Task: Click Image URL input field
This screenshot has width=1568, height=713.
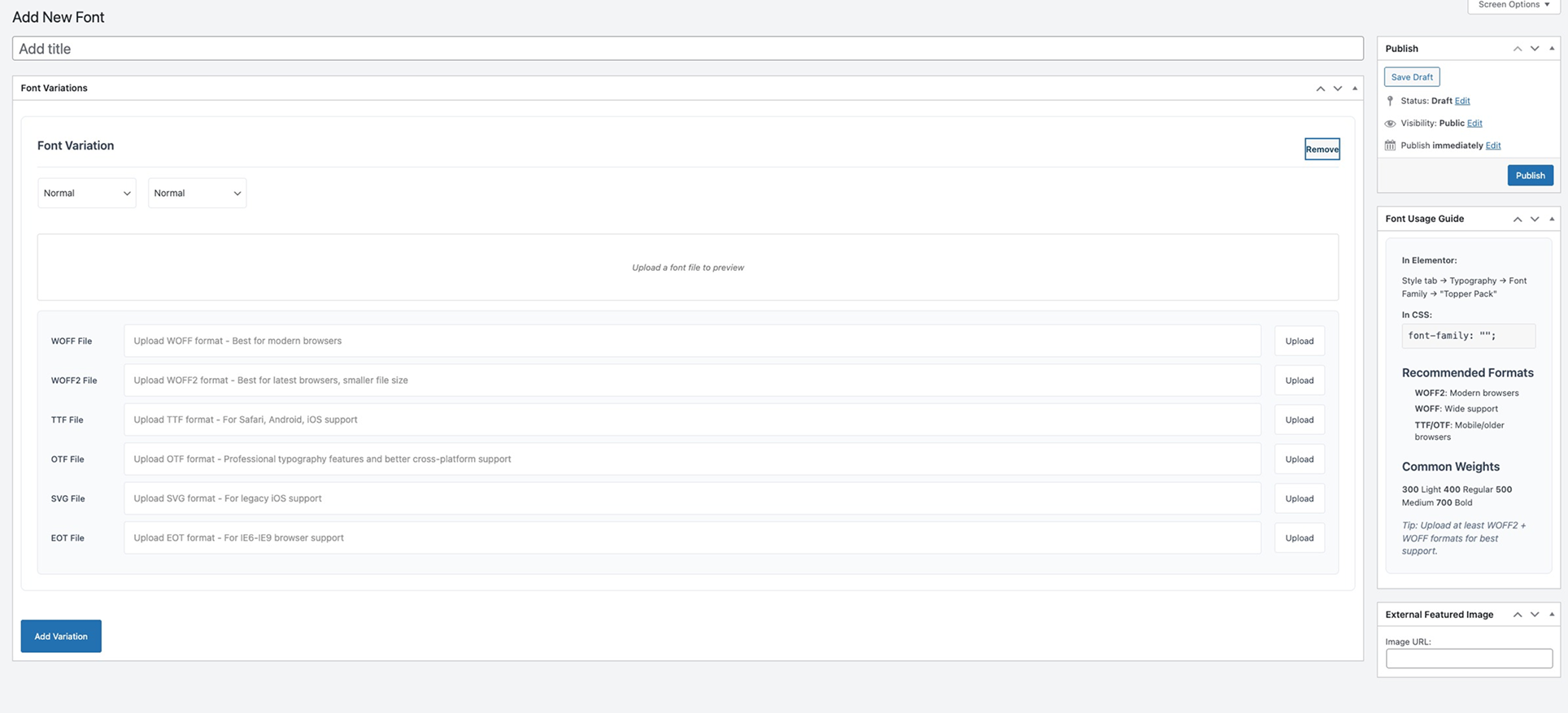Action: tap(1469, 659)
